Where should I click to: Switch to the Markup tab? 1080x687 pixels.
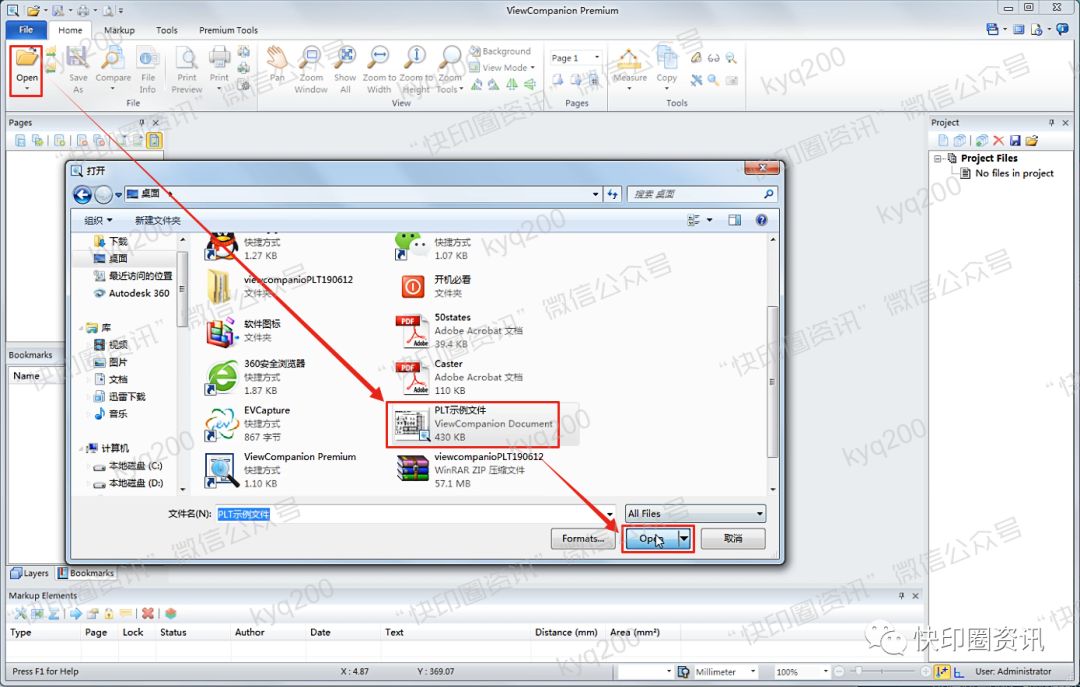tap(119, 30)
